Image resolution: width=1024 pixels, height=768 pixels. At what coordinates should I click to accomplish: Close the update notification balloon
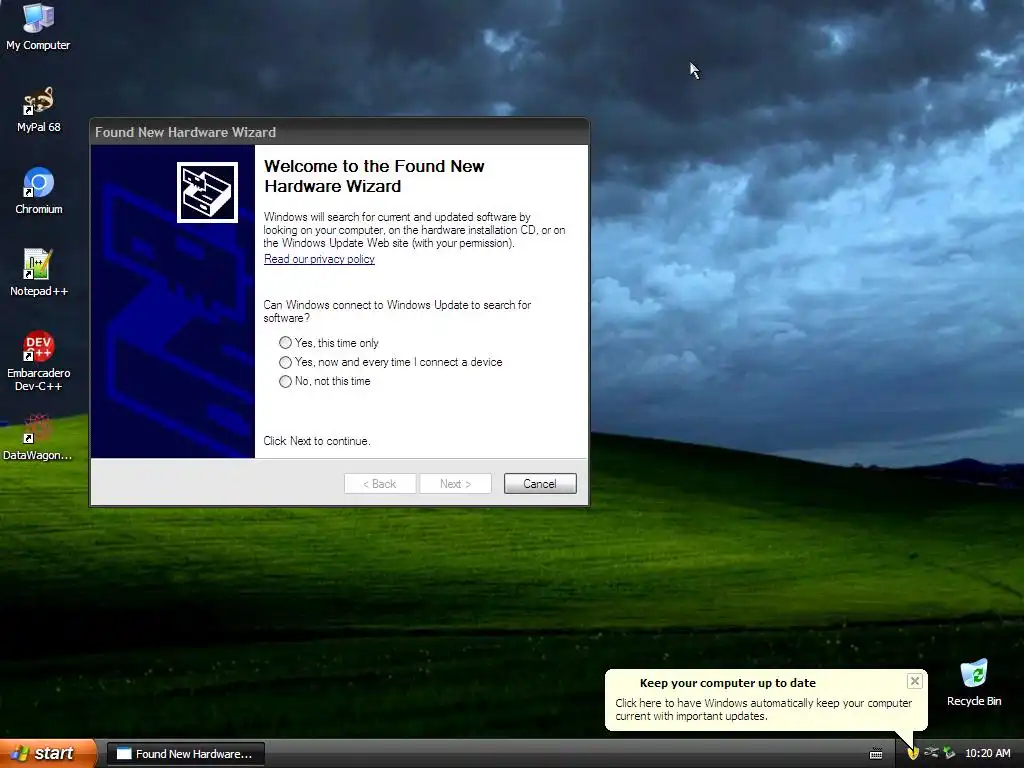click(x=914, y=681)
